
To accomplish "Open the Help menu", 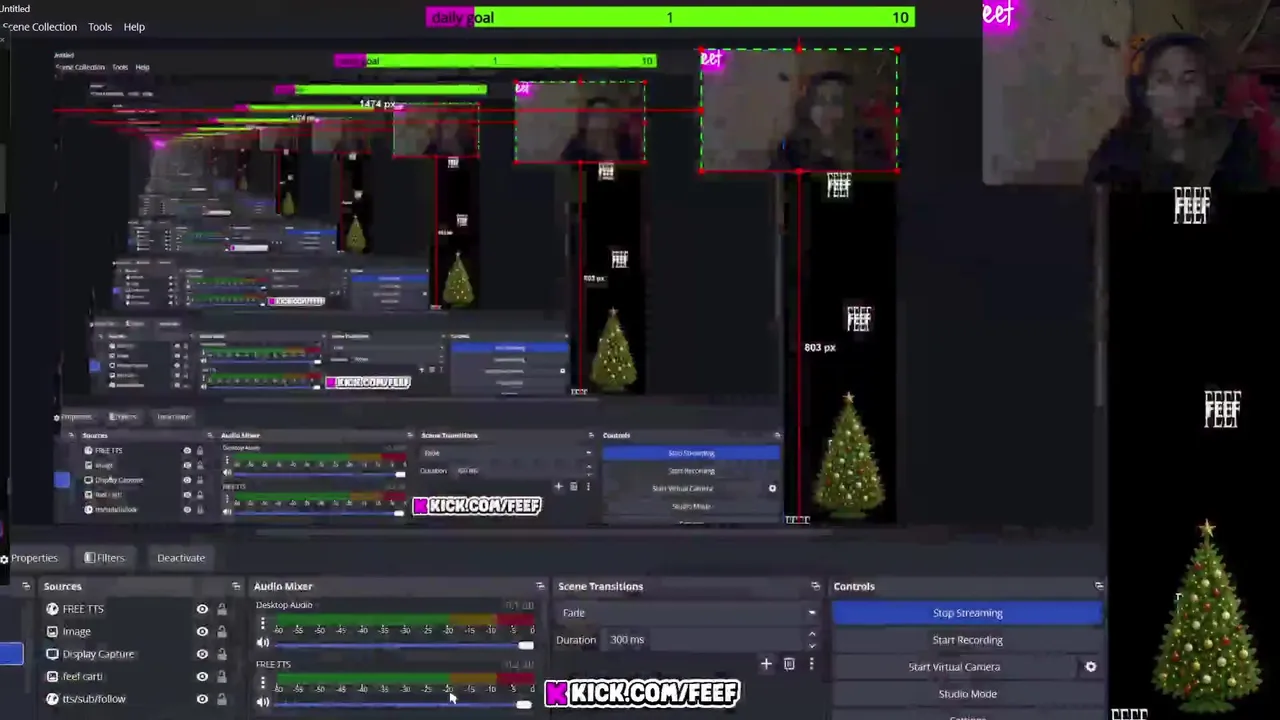I will [134, 27].
